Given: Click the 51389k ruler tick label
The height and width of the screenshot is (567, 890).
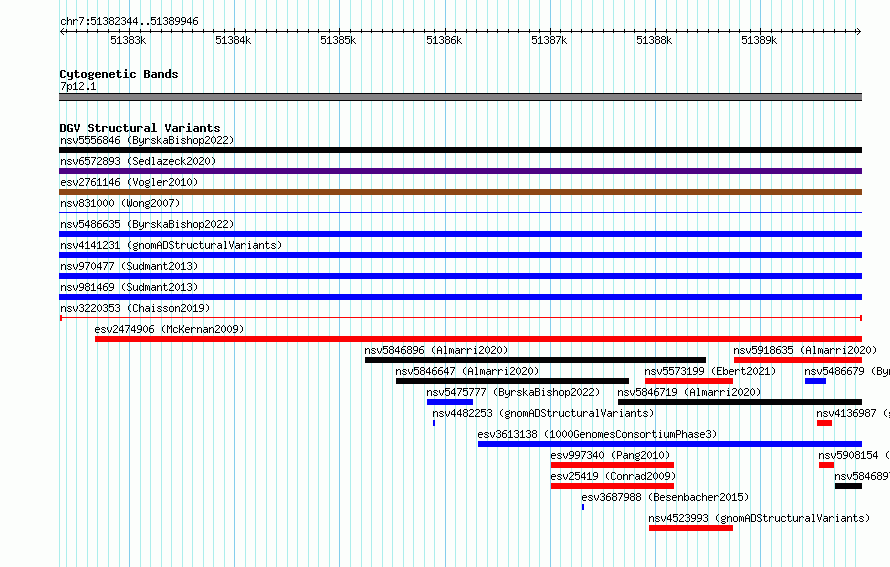Looking at the screenshot, I should (x=759, y=40).
